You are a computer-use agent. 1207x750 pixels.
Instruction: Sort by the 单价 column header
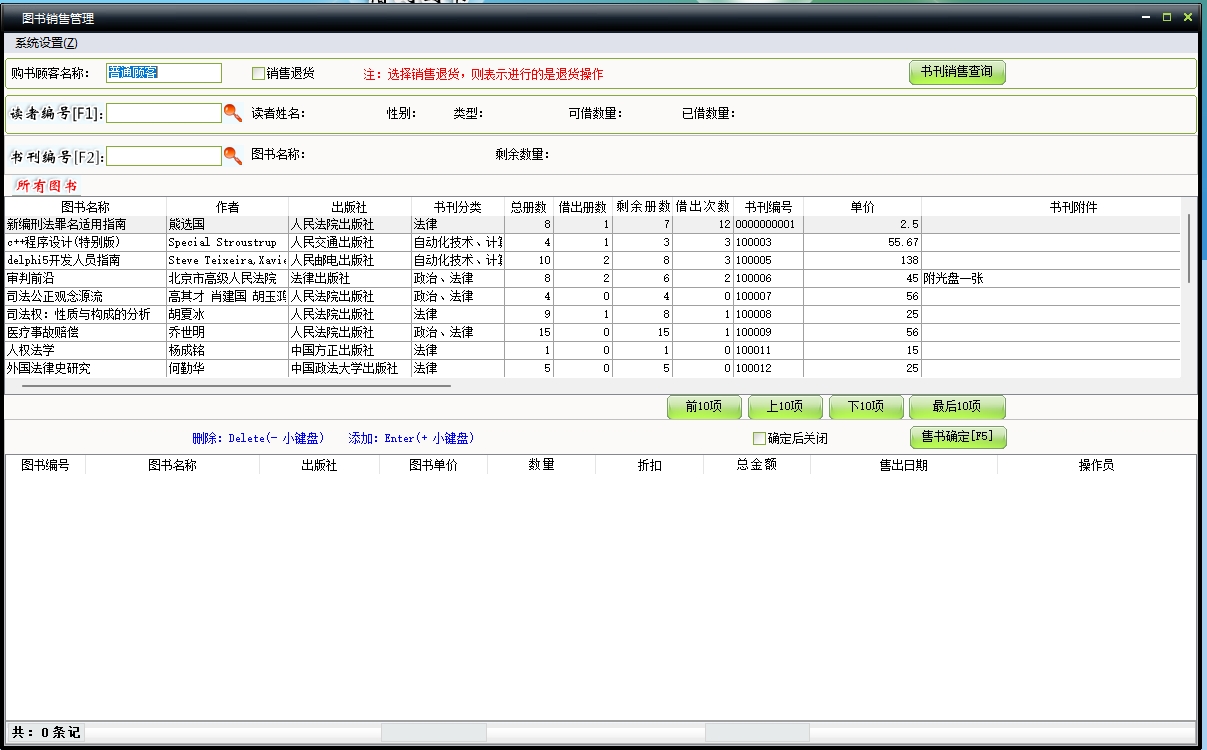(x=862, y=207)
